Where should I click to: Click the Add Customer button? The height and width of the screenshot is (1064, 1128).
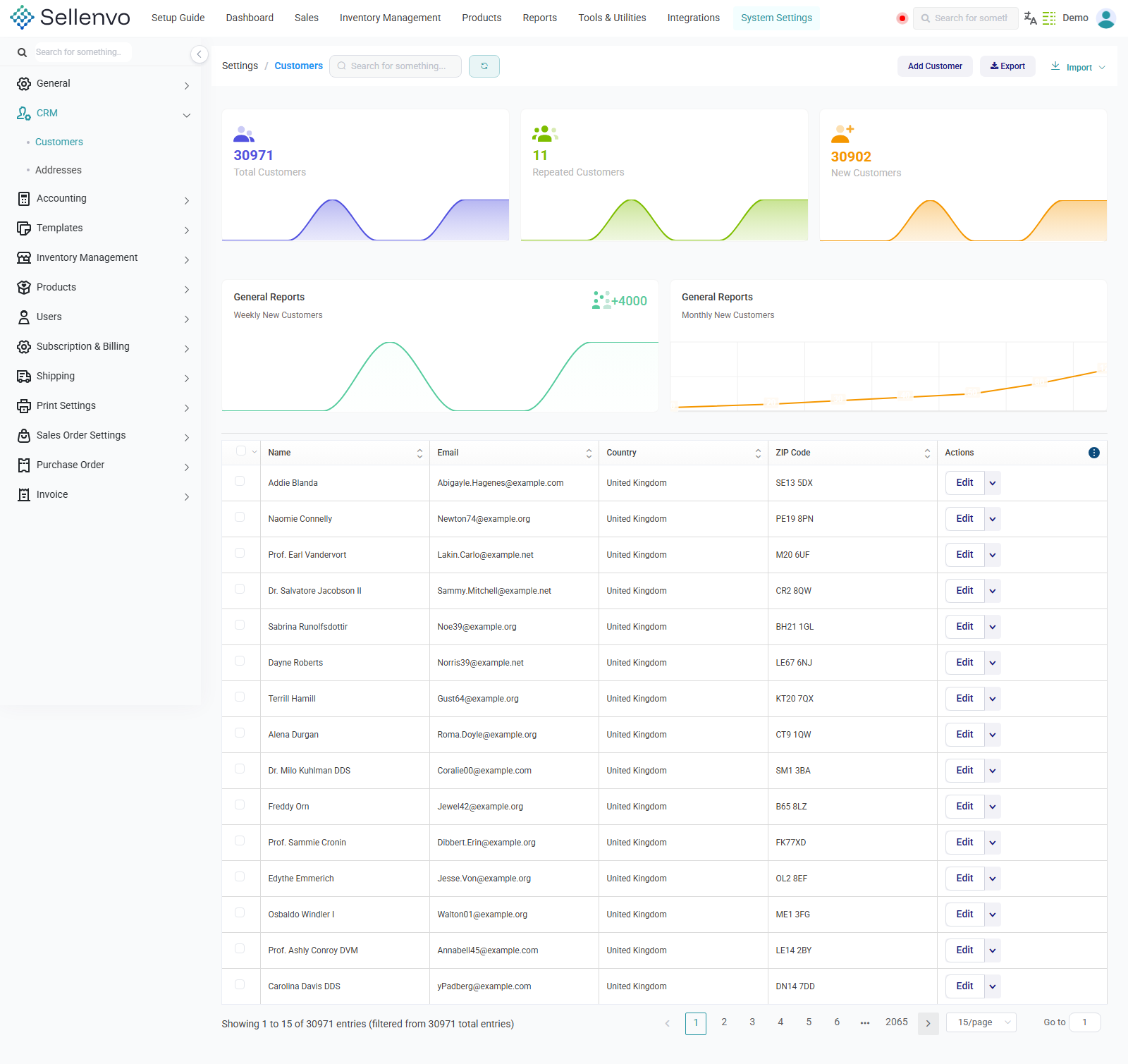pyautogui.click(x=935, y=66)
